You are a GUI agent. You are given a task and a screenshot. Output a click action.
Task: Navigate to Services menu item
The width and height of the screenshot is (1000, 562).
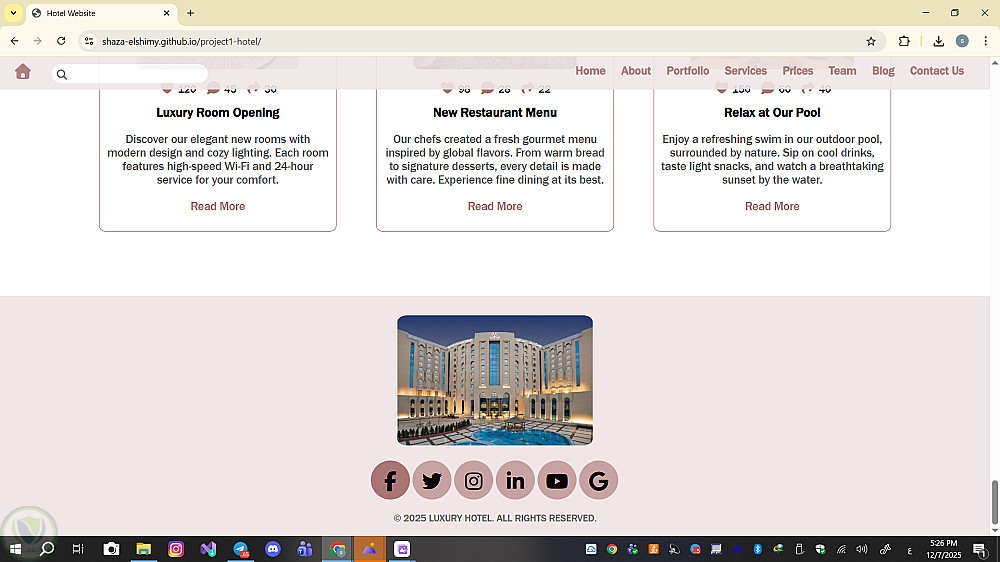pyautogui.click(x=746, y=71)
